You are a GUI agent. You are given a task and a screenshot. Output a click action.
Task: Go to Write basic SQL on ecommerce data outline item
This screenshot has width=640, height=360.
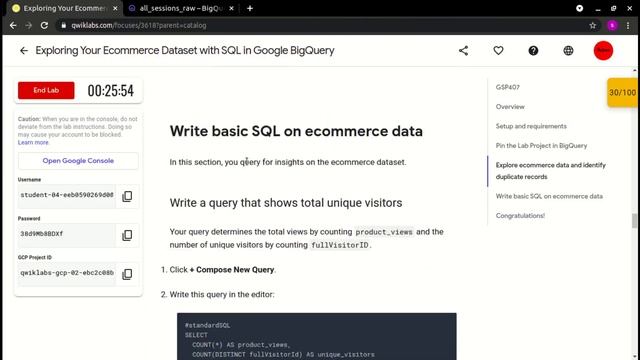549,196
